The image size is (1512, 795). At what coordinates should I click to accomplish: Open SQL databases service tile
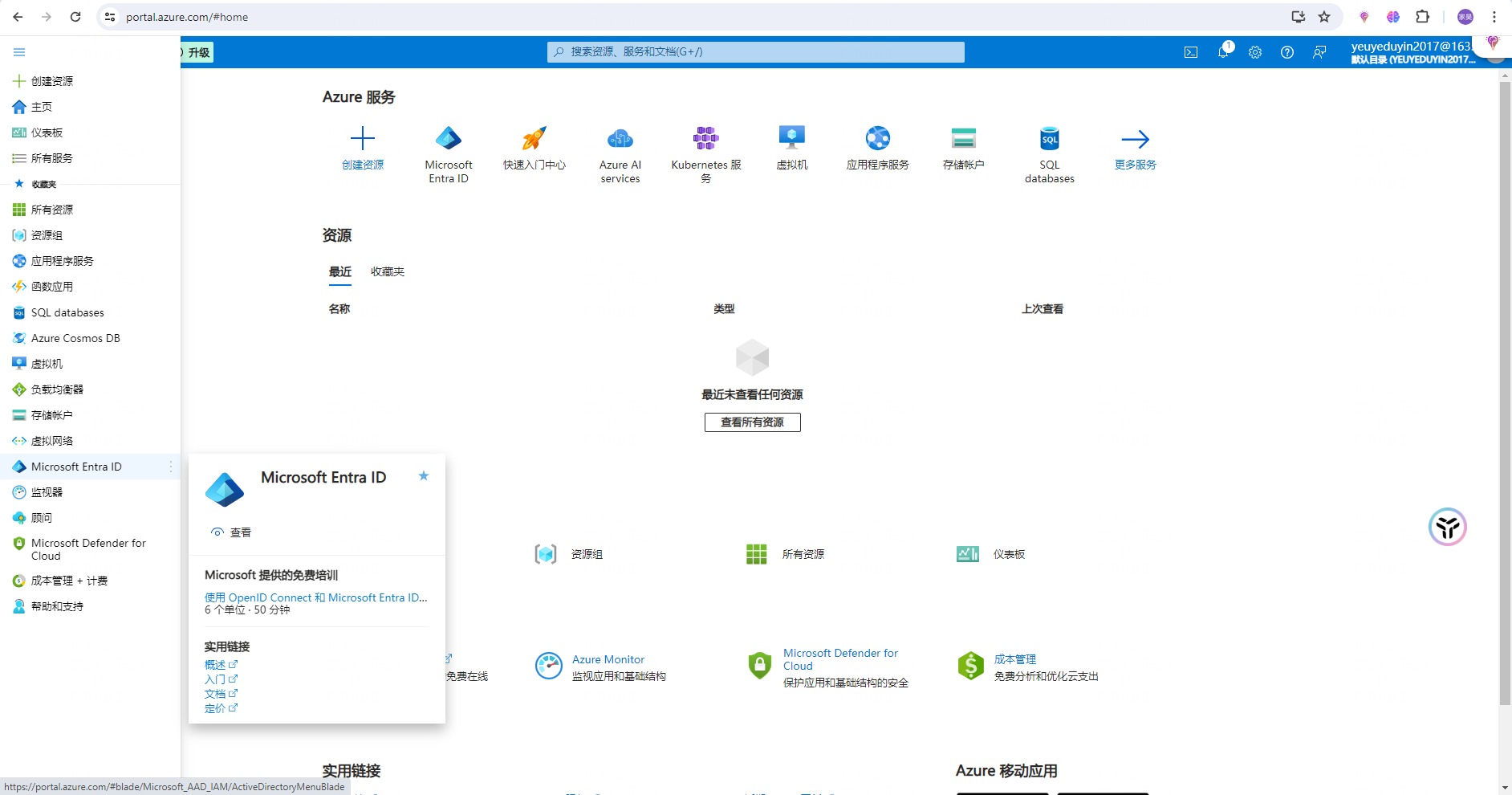tap(1050, 155)
